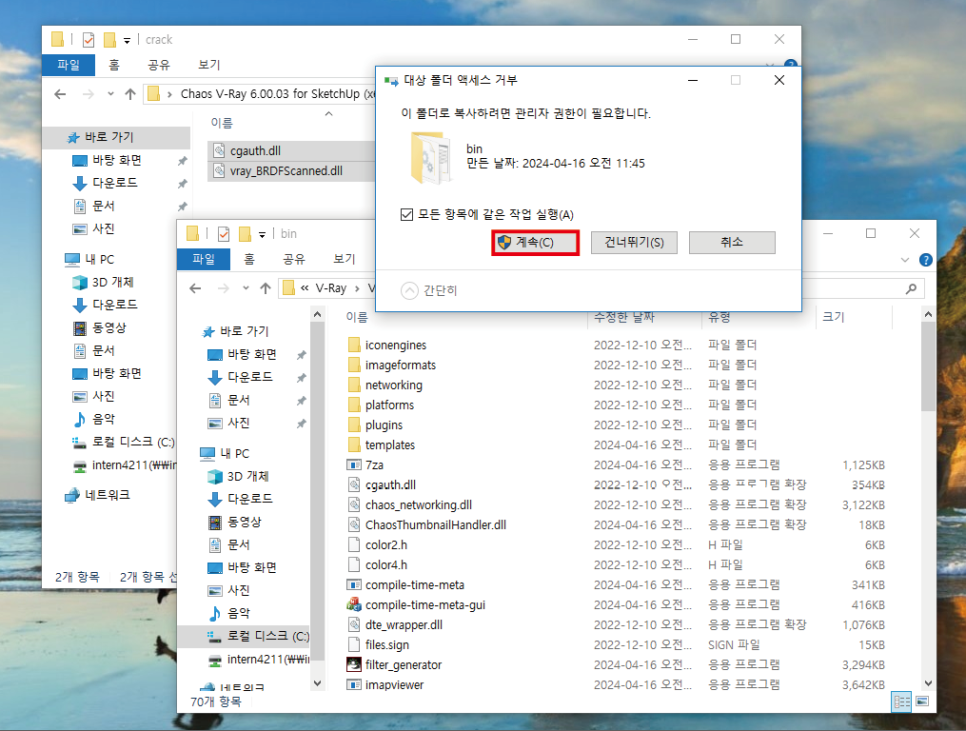Open 파일 tab in crack window
Screen dimensions: 966x731
(68, 65)
